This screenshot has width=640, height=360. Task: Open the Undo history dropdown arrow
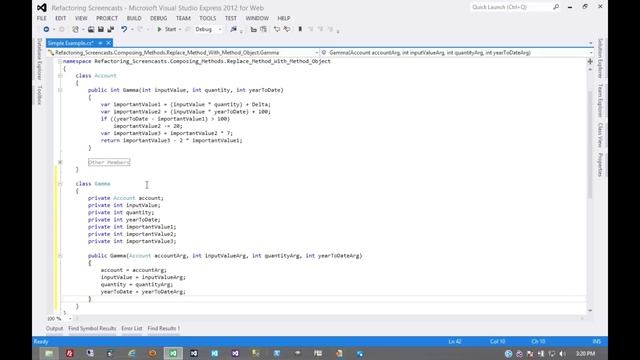[131, 29]
